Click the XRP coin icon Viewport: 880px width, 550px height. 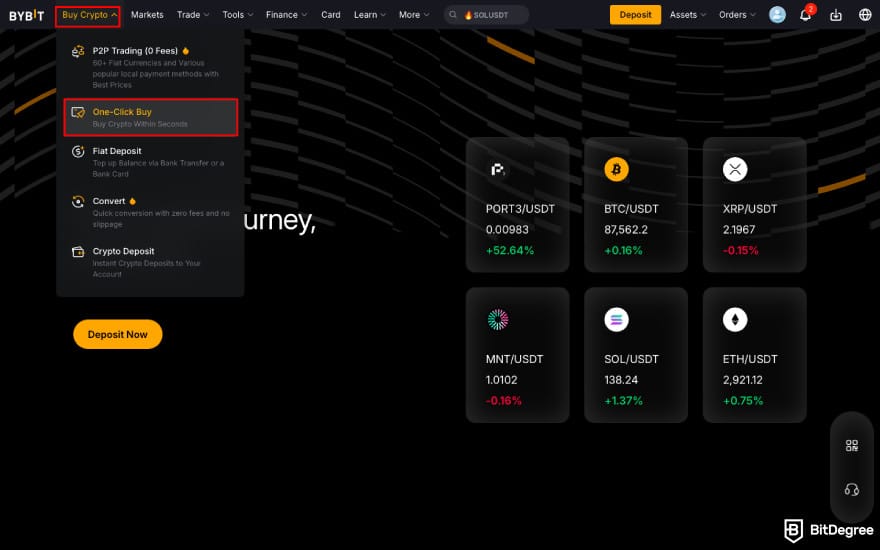click(x=735, y=169)
